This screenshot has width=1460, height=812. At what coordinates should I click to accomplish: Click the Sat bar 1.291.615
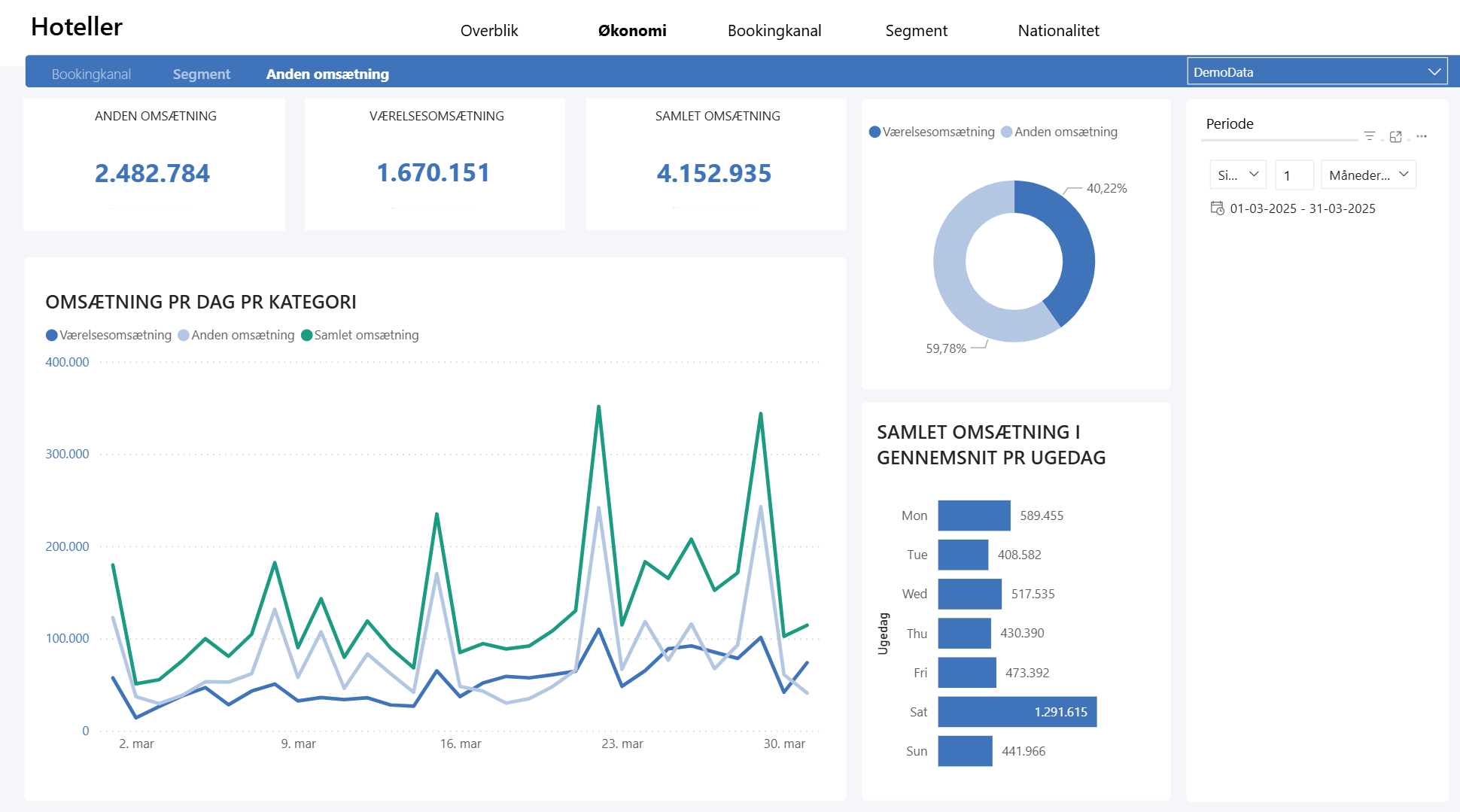[1017, 712]
